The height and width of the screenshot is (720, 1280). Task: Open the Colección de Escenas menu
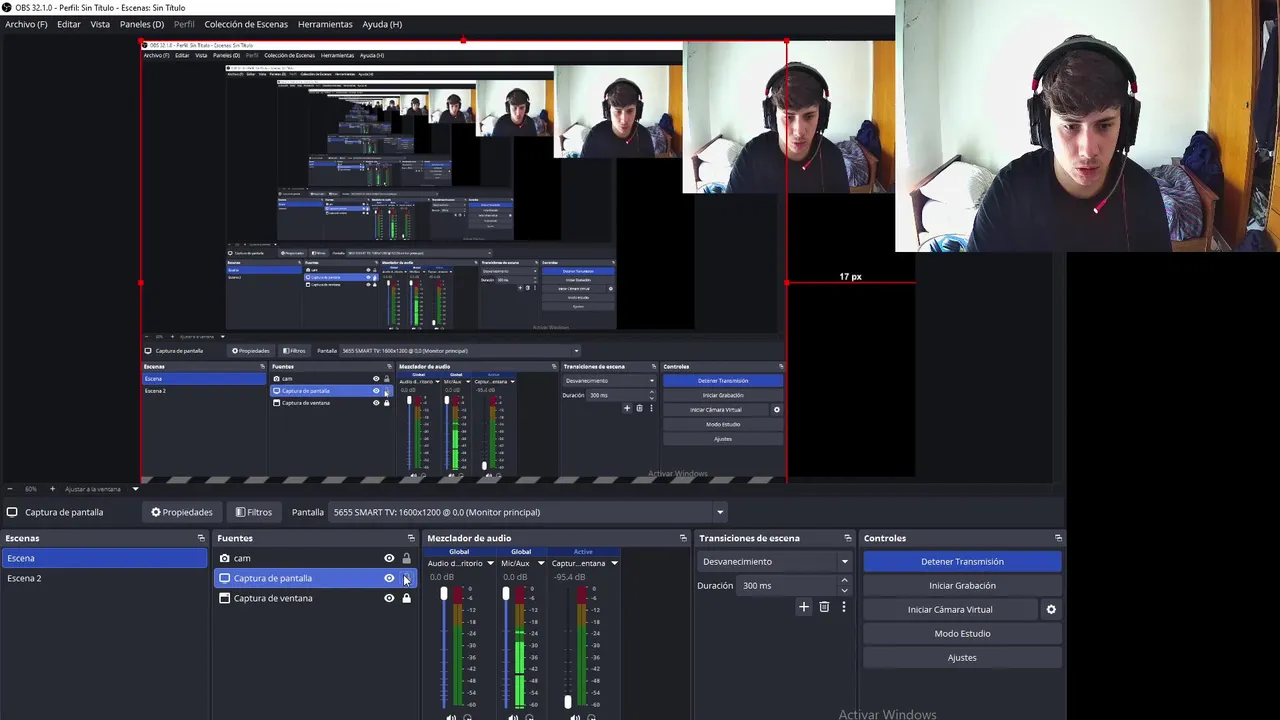point(246,24)
